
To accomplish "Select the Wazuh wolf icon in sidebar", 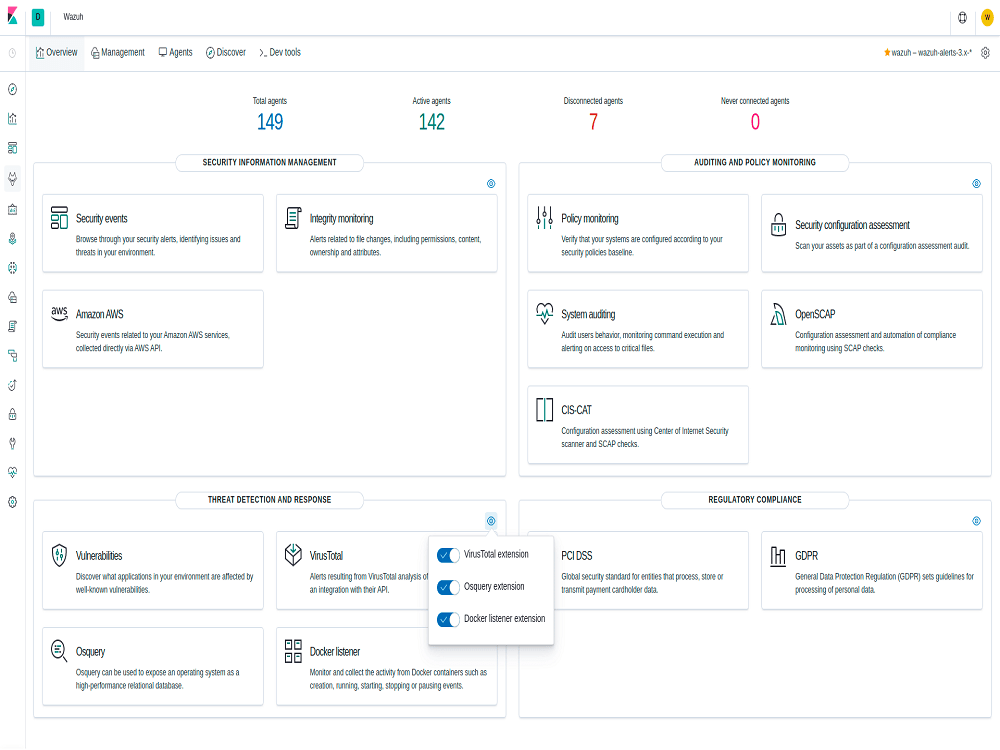I will (12, 179).
